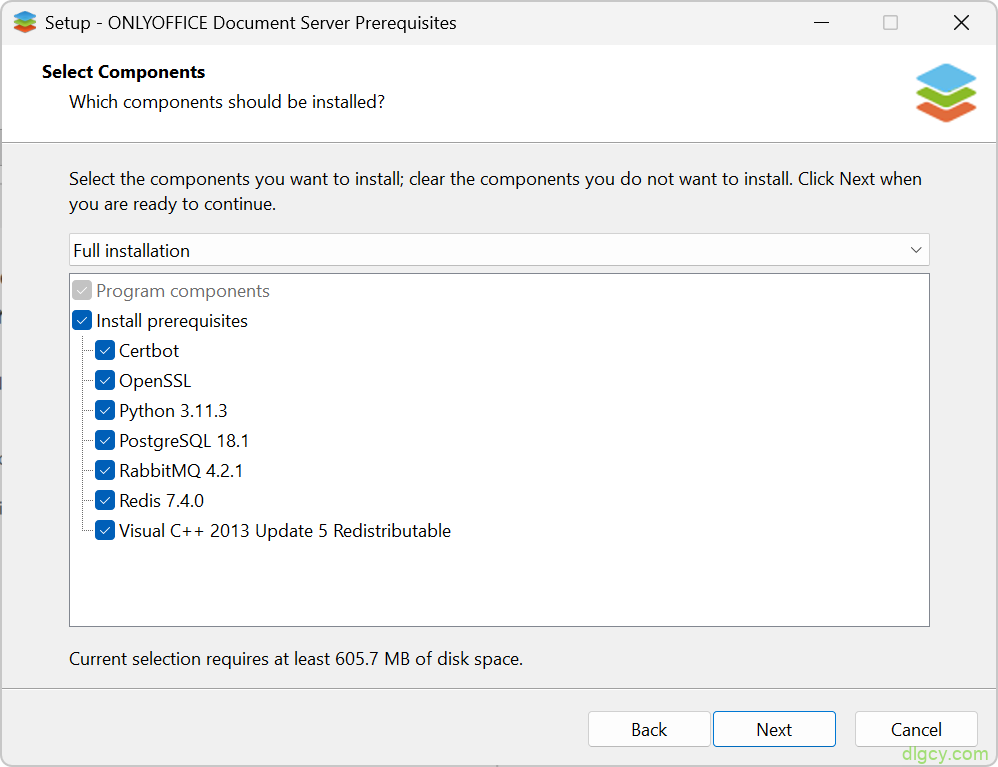
Task: Uncheck the Install prerequisites checkbox
Action: click(82, 320)
